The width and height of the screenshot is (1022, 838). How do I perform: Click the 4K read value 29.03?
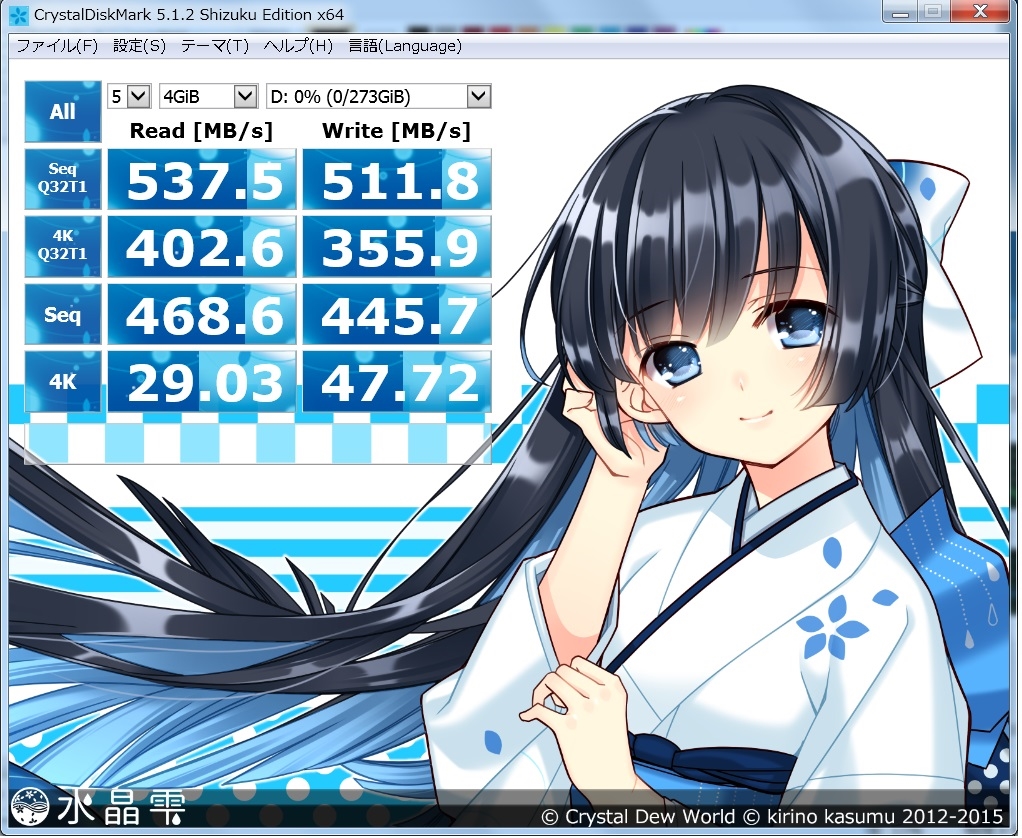[x=201, y=382]
